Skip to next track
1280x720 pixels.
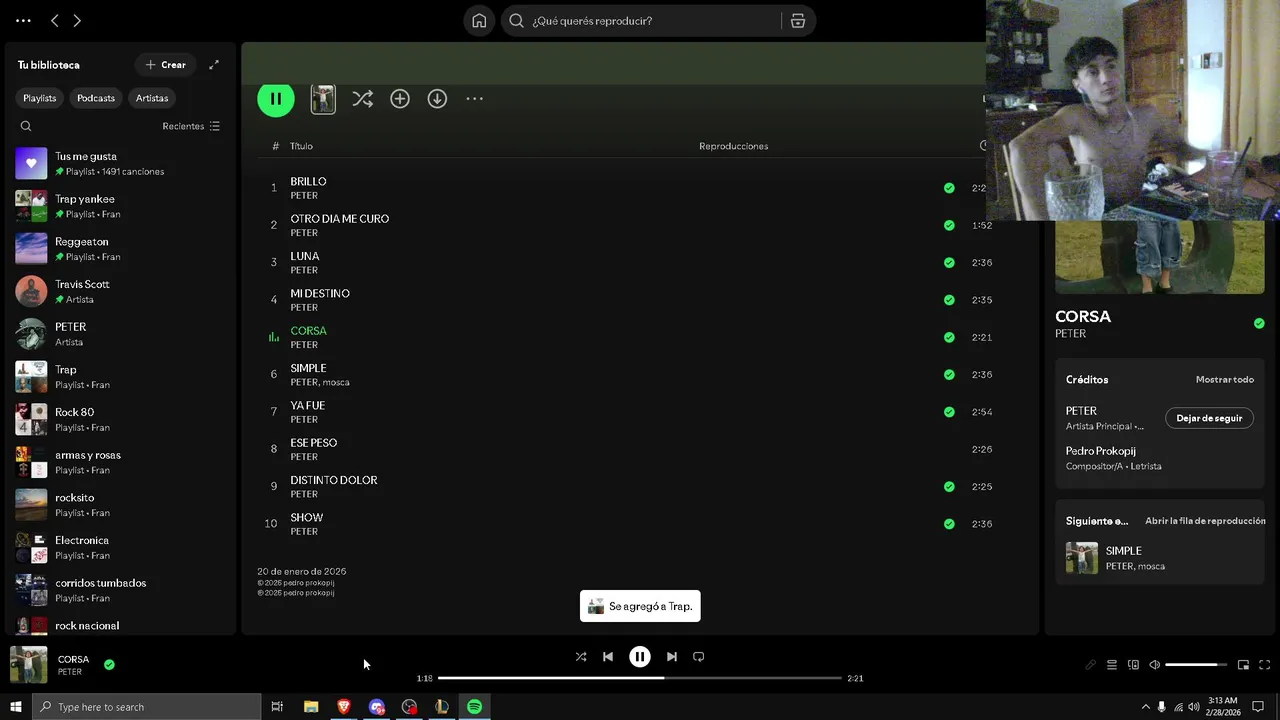(x=671, y=657)
